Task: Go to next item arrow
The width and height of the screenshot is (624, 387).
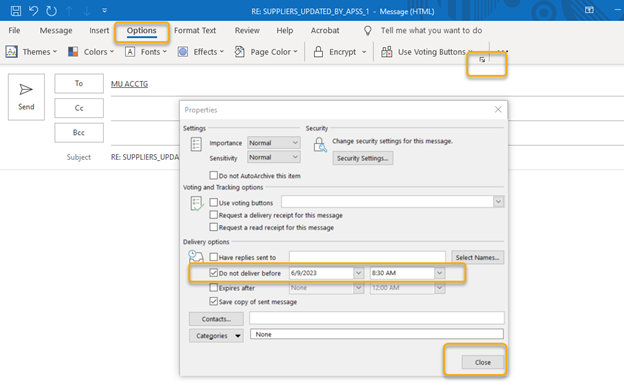Action: tap(87, 11)
